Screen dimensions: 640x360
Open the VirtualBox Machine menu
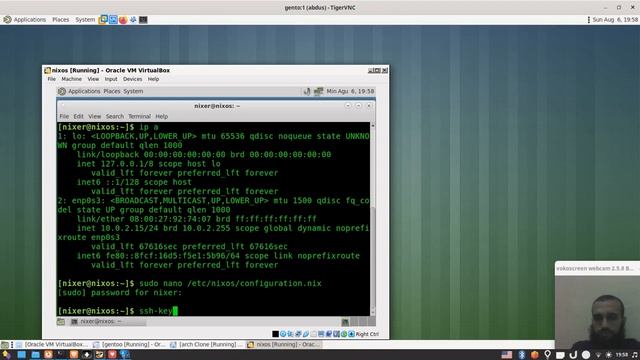click(71, 79)
